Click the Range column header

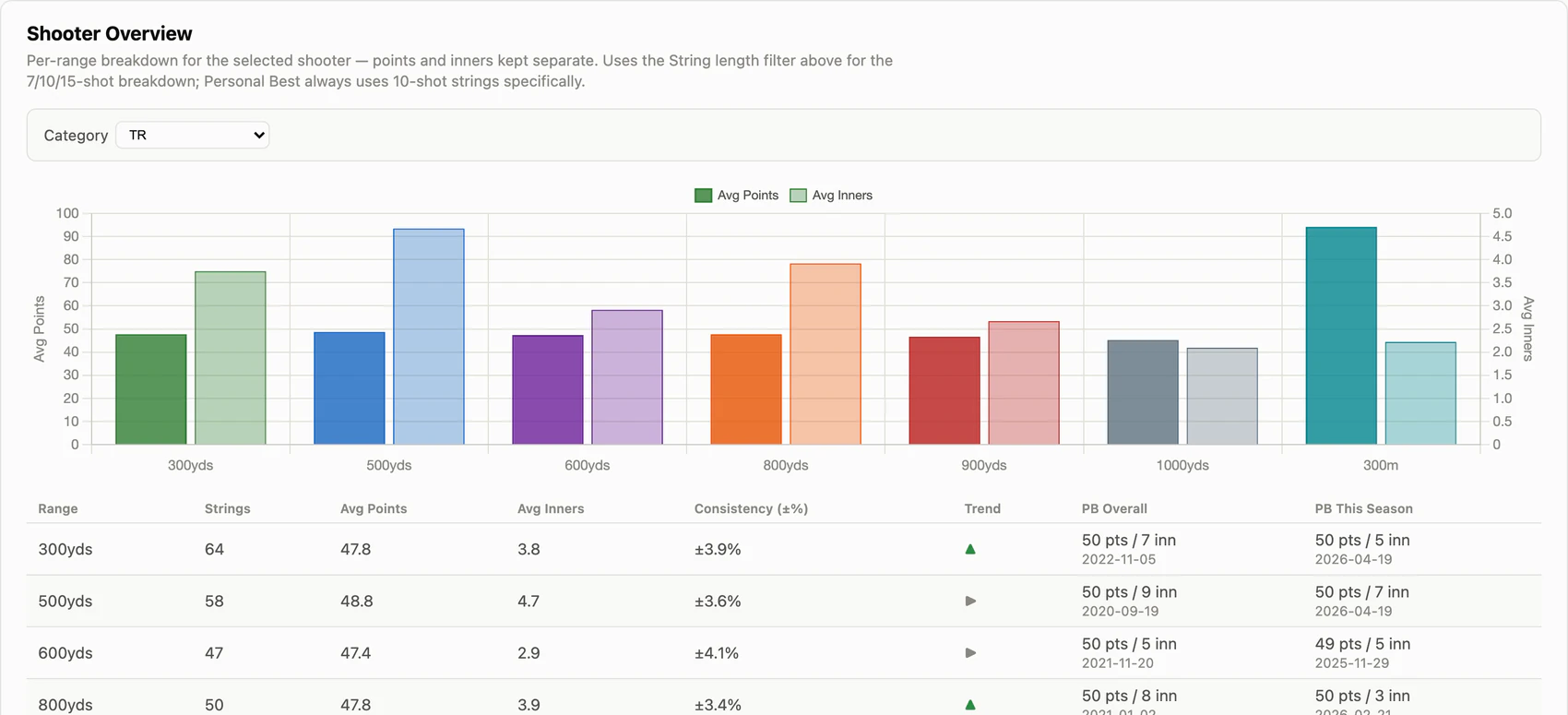click(58, 508)
